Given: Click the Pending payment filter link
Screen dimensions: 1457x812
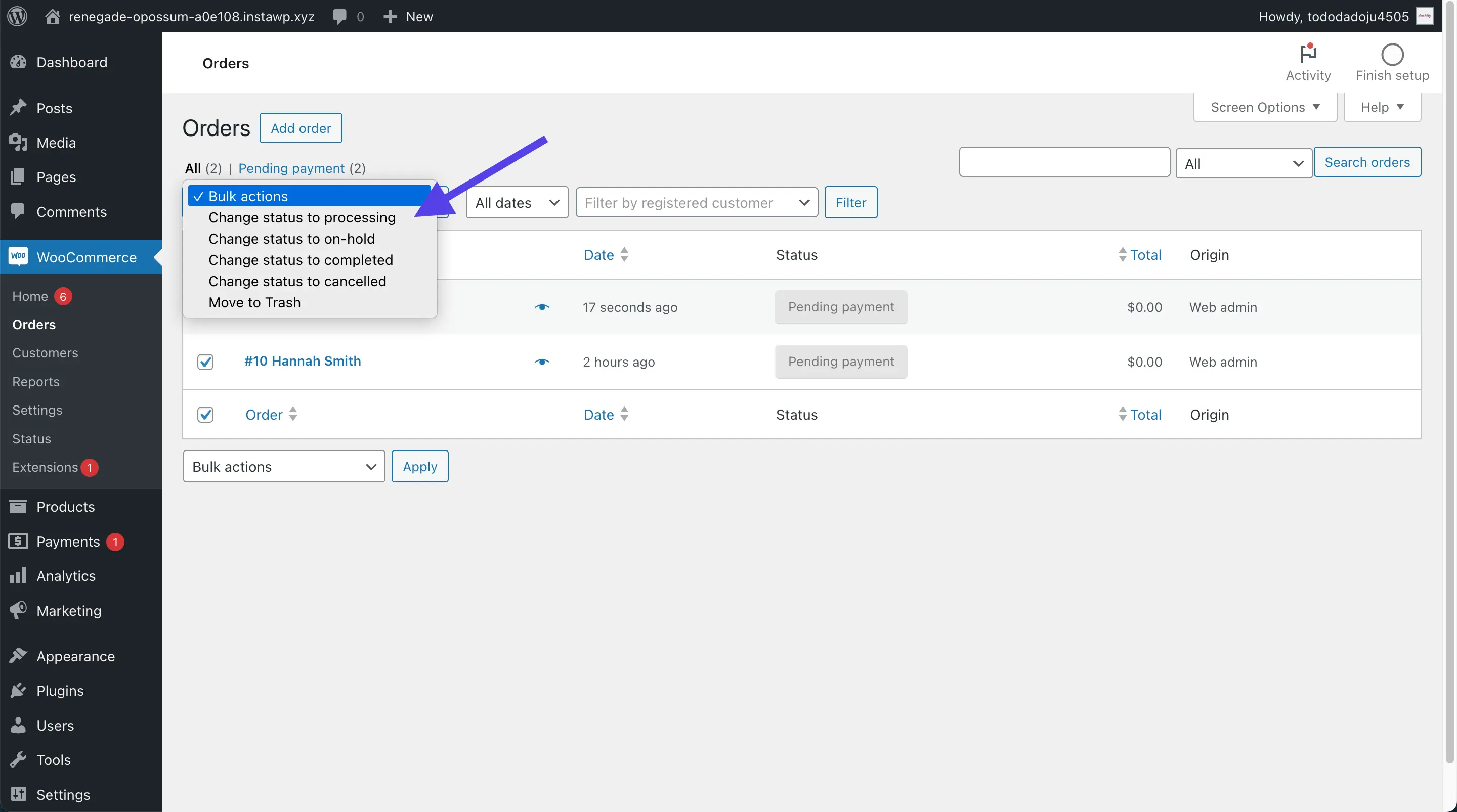Looking at the screenshot, I should coord(290,167).
